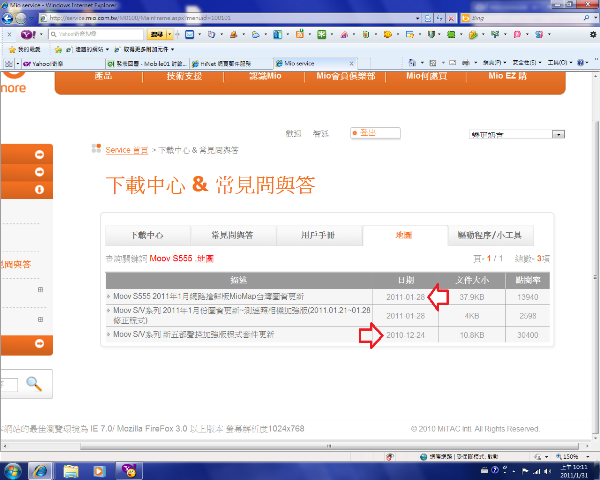
Task: Click the red Stop loading button
Action: click(451, 18)
